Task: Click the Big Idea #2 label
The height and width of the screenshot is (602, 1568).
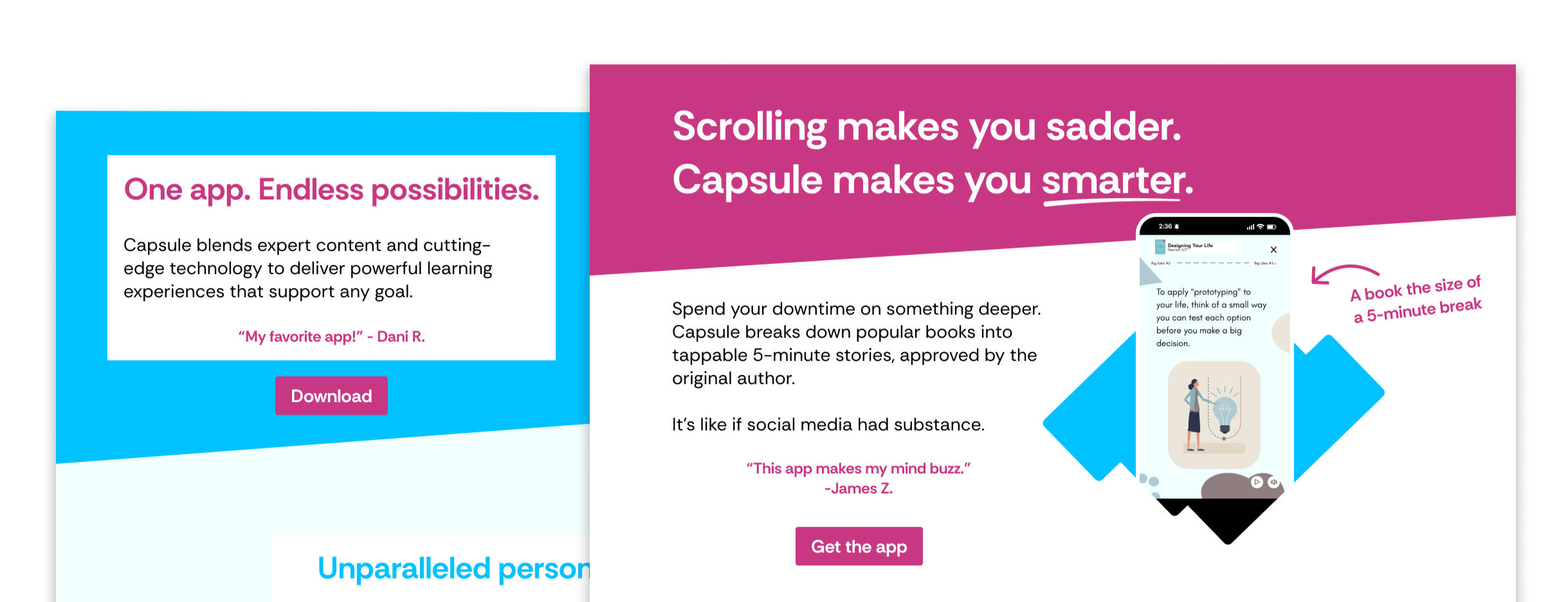Action: click(x=1160, y=263)
